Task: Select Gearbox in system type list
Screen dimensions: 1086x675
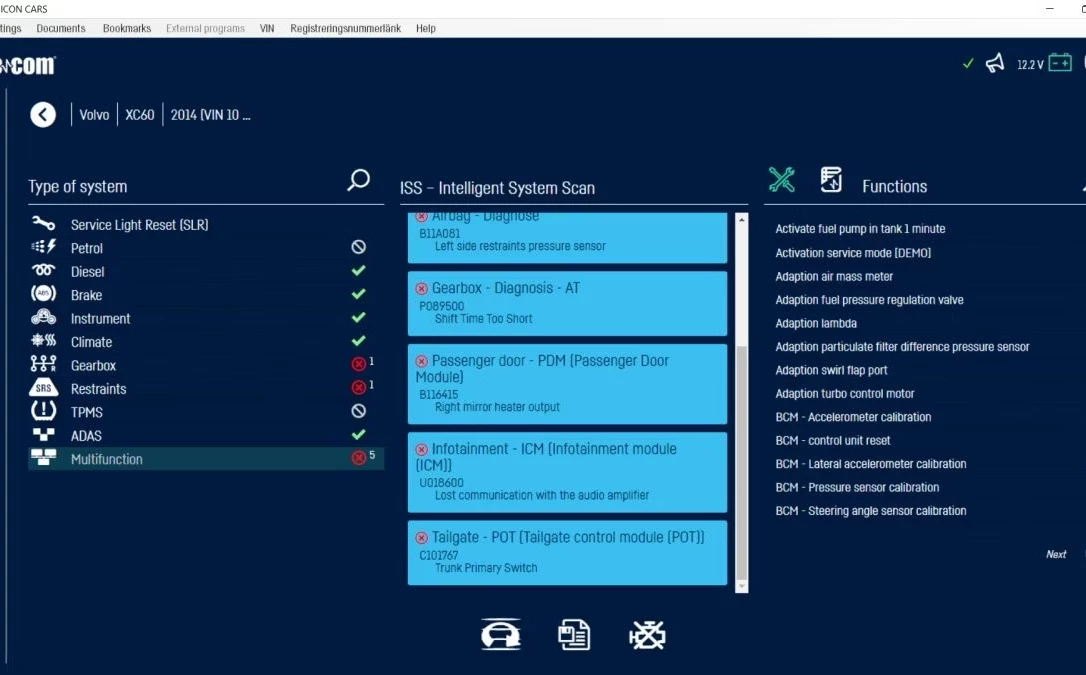Action: pyautogui.click(x=93, y=366)
